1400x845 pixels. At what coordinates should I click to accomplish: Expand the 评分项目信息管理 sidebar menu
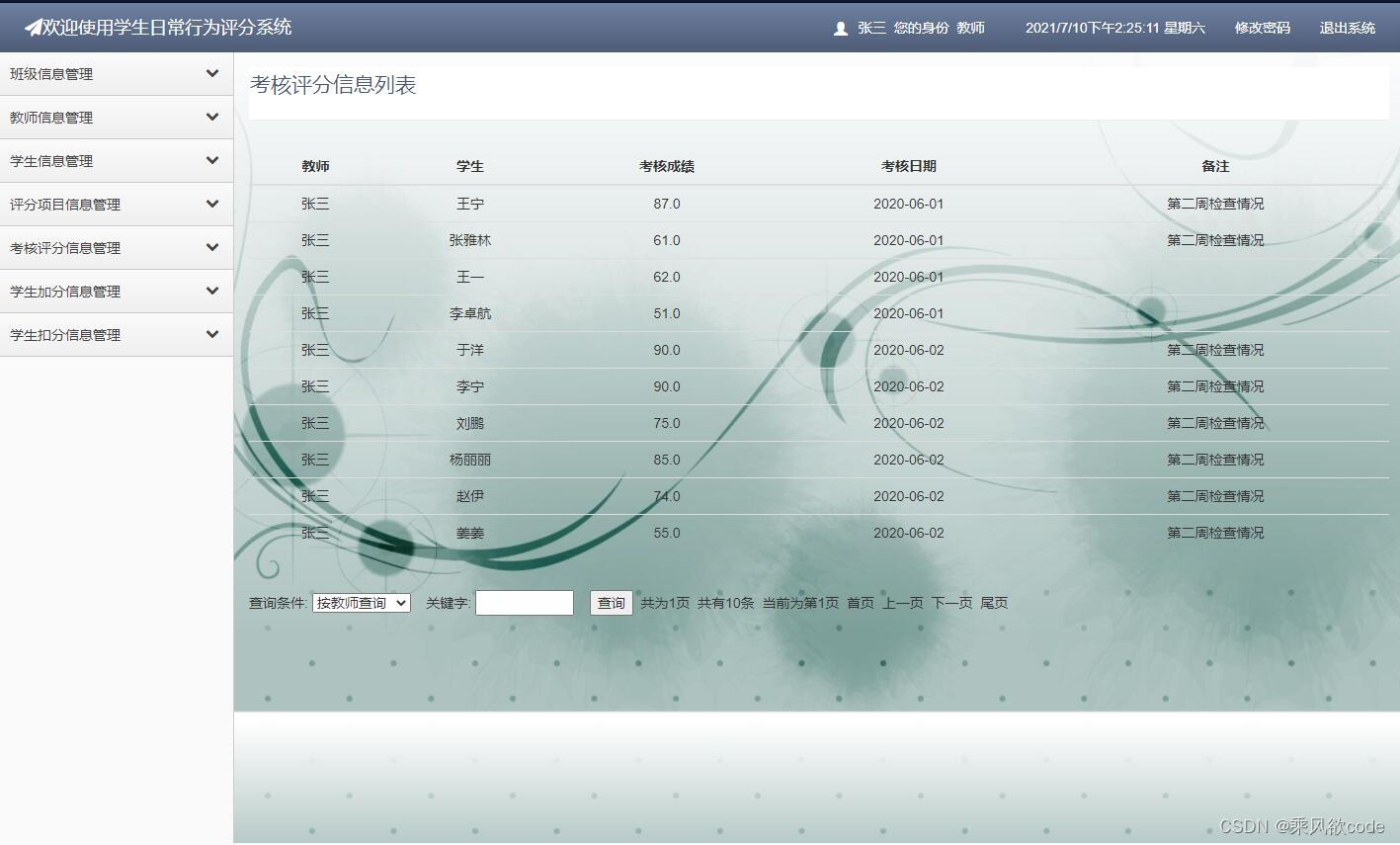(x=117, y=204)
